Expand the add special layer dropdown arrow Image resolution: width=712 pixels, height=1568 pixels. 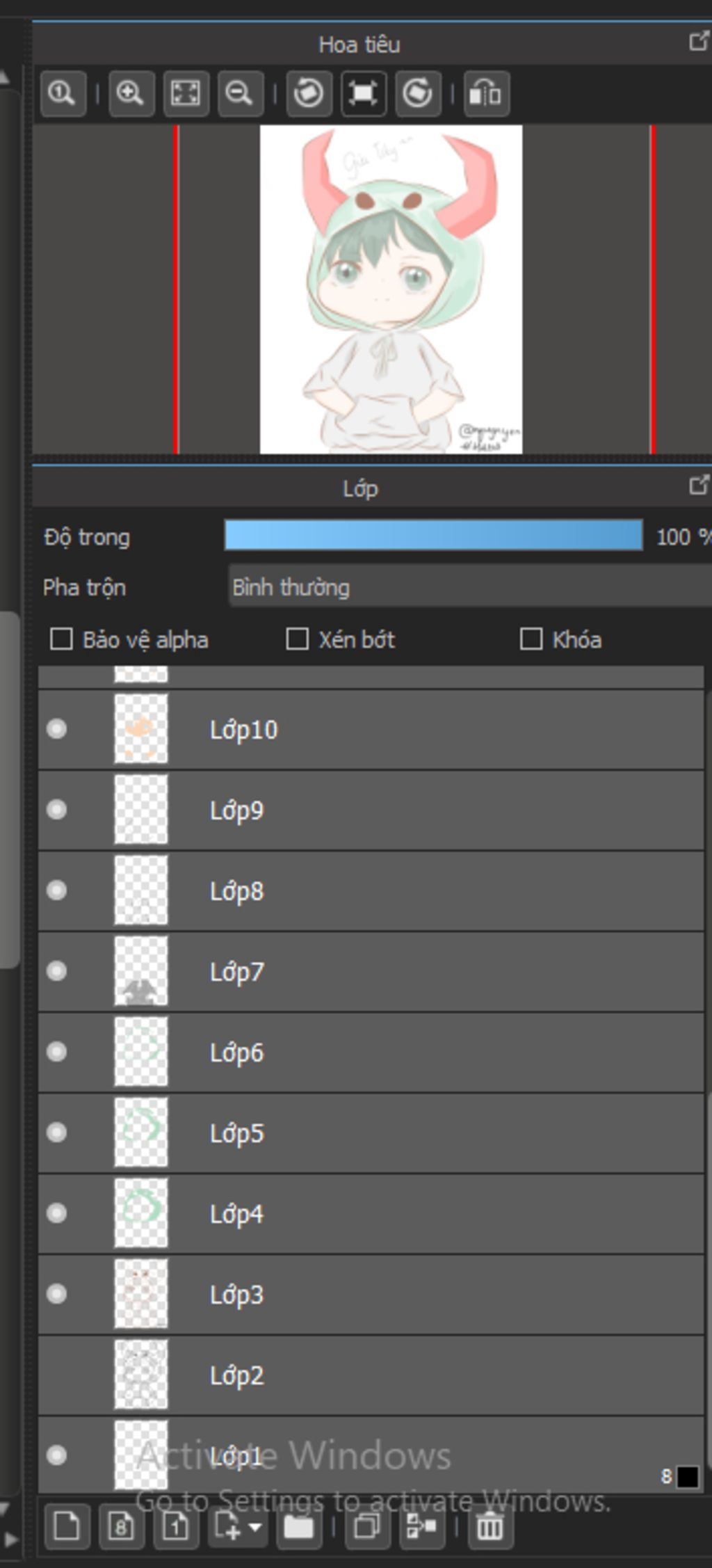point(255,1527)
